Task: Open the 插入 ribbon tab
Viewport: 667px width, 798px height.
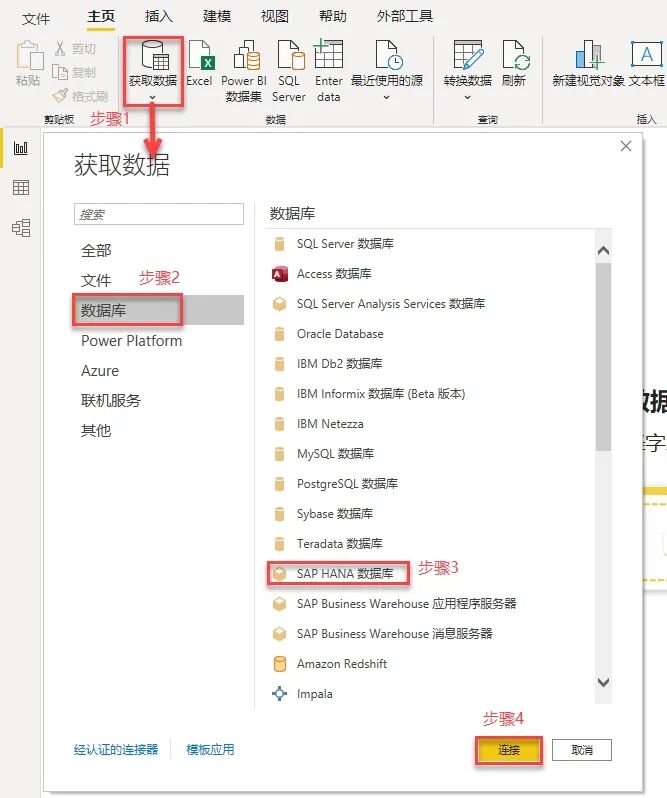Action: coord(159,16)
